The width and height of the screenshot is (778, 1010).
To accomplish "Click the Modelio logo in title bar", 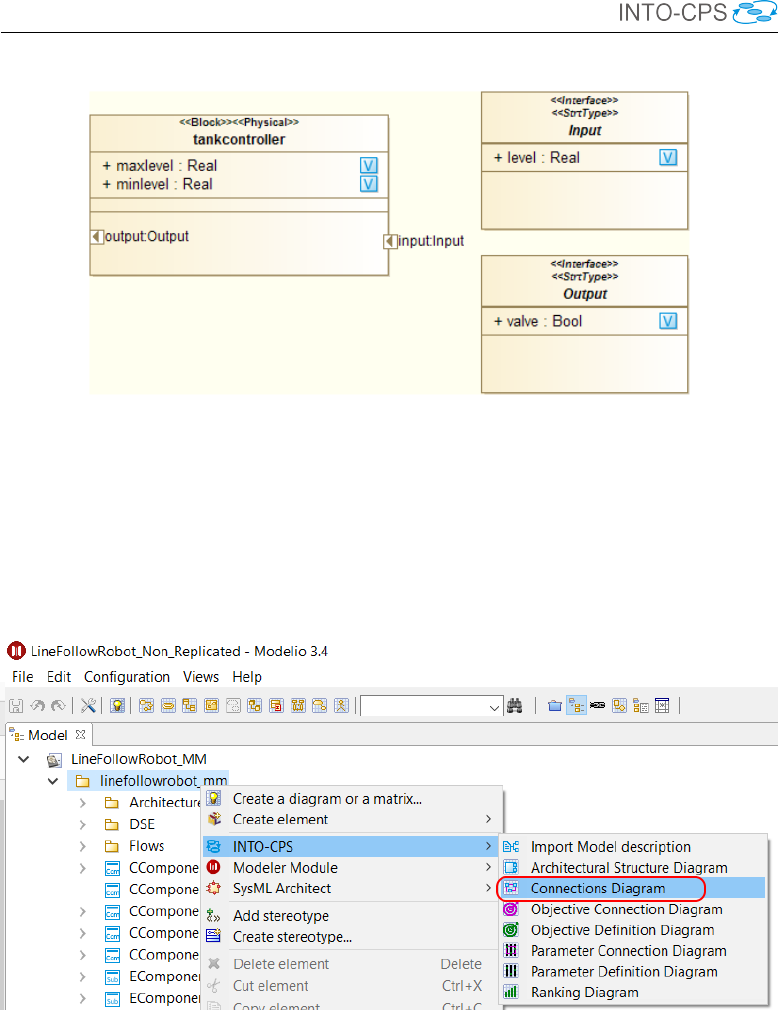I will click(16, 651).
